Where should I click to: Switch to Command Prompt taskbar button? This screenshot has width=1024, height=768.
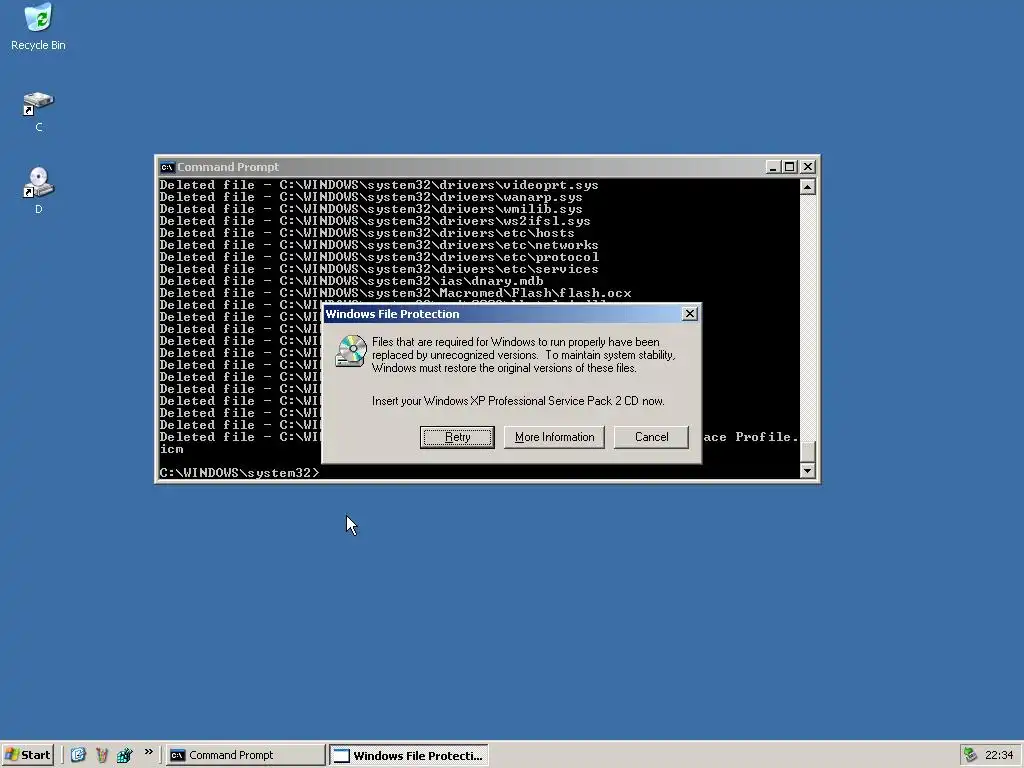245,755
